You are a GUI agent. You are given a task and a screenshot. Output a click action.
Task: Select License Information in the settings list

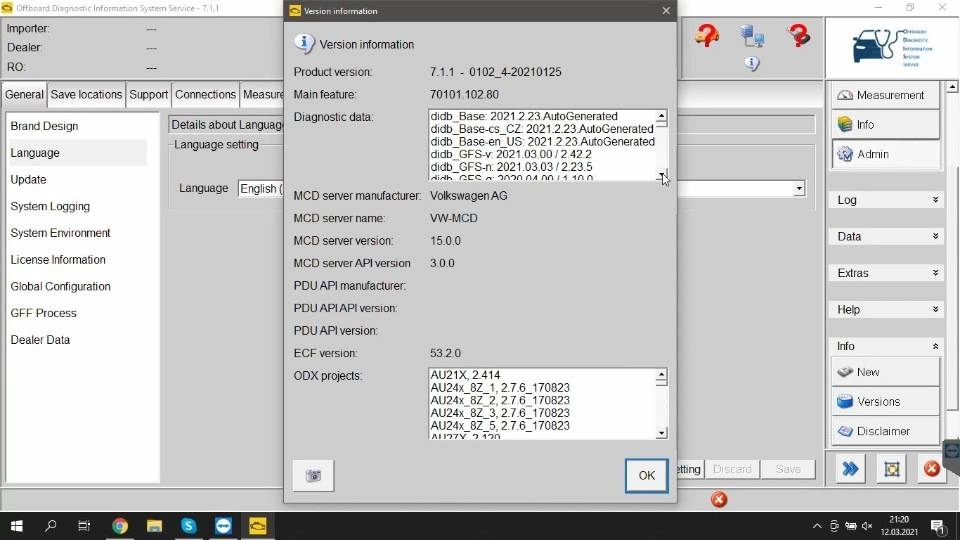[x=58, y=260]
